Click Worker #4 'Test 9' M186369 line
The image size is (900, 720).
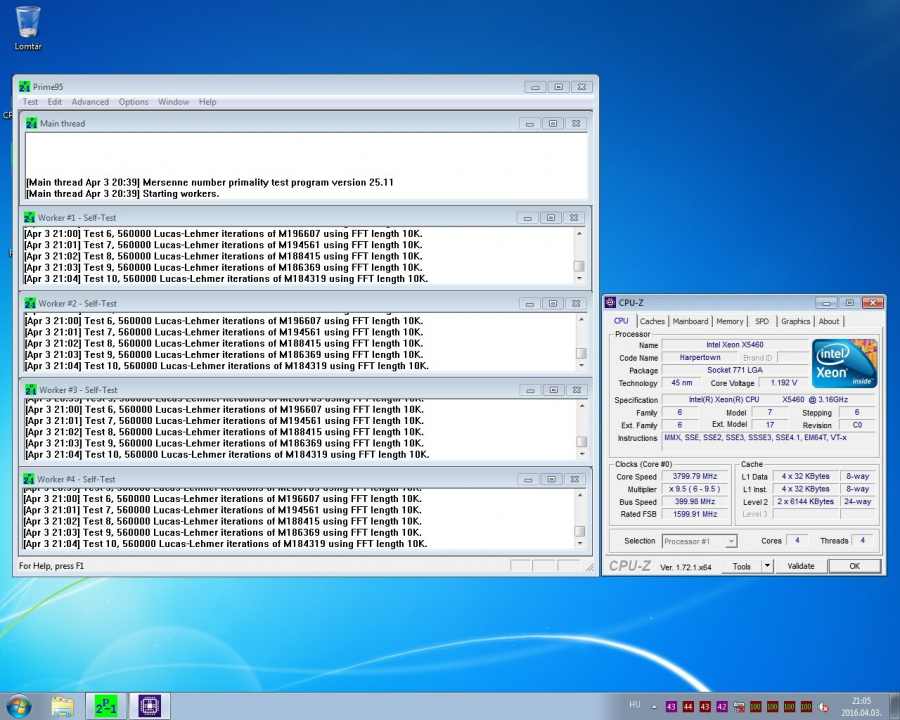point(223,532)
